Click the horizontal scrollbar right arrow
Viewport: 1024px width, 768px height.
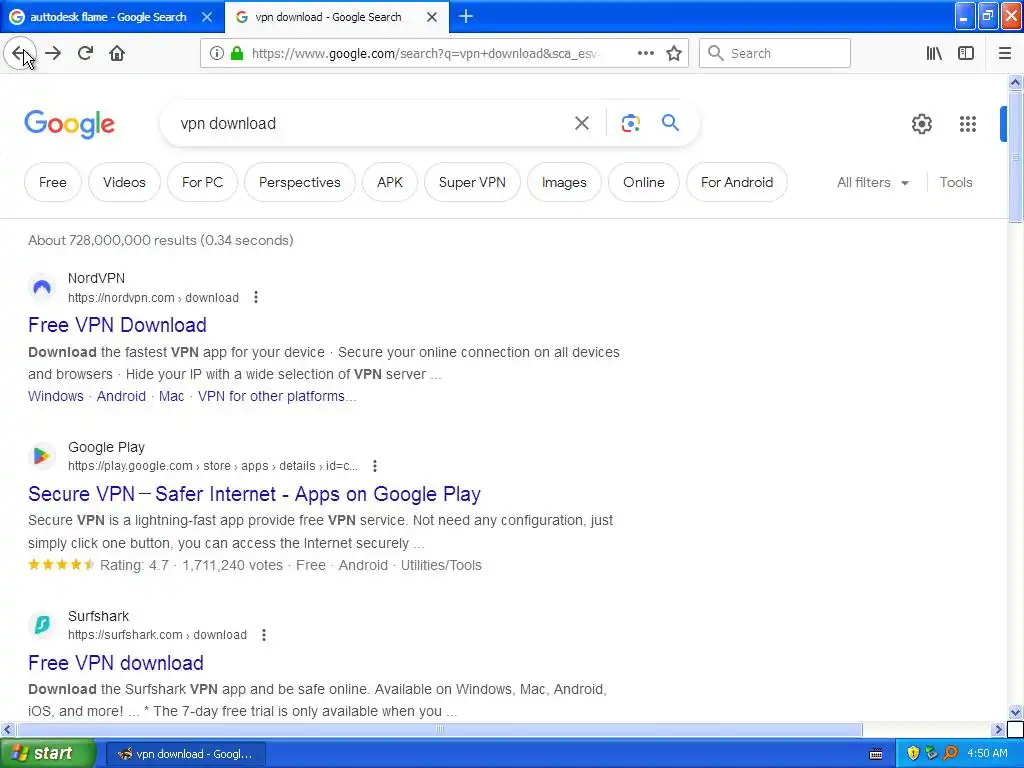click(x=999, y=729)
